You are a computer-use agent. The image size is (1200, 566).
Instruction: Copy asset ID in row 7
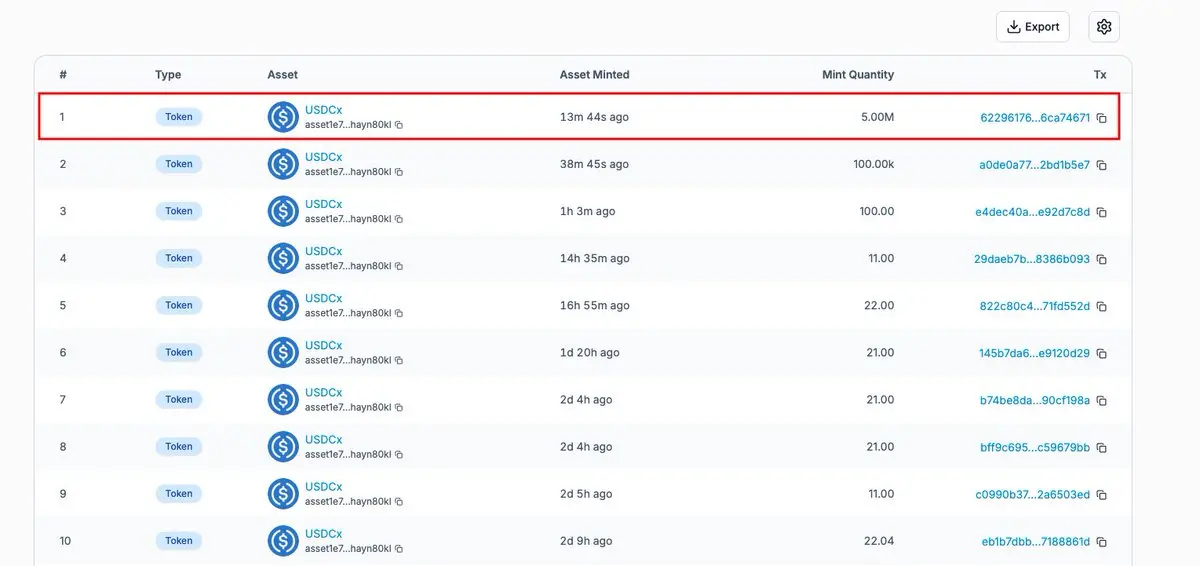(x=399, y=407)
